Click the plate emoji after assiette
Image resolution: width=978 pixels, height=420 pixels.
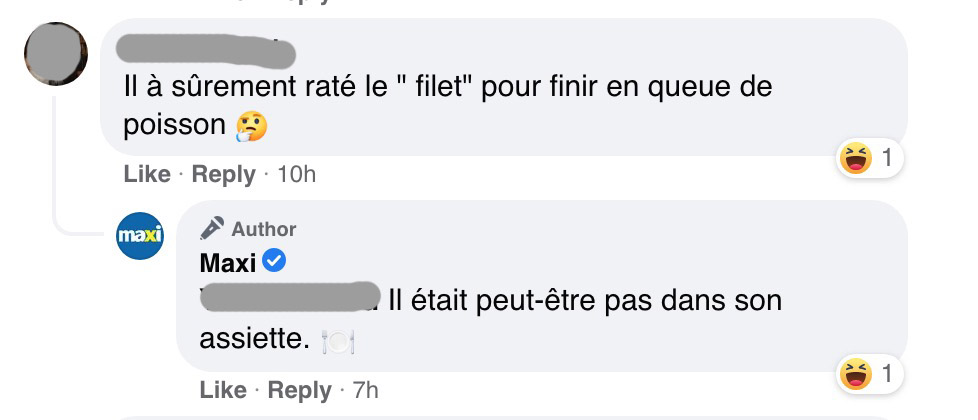pos(338,342)
